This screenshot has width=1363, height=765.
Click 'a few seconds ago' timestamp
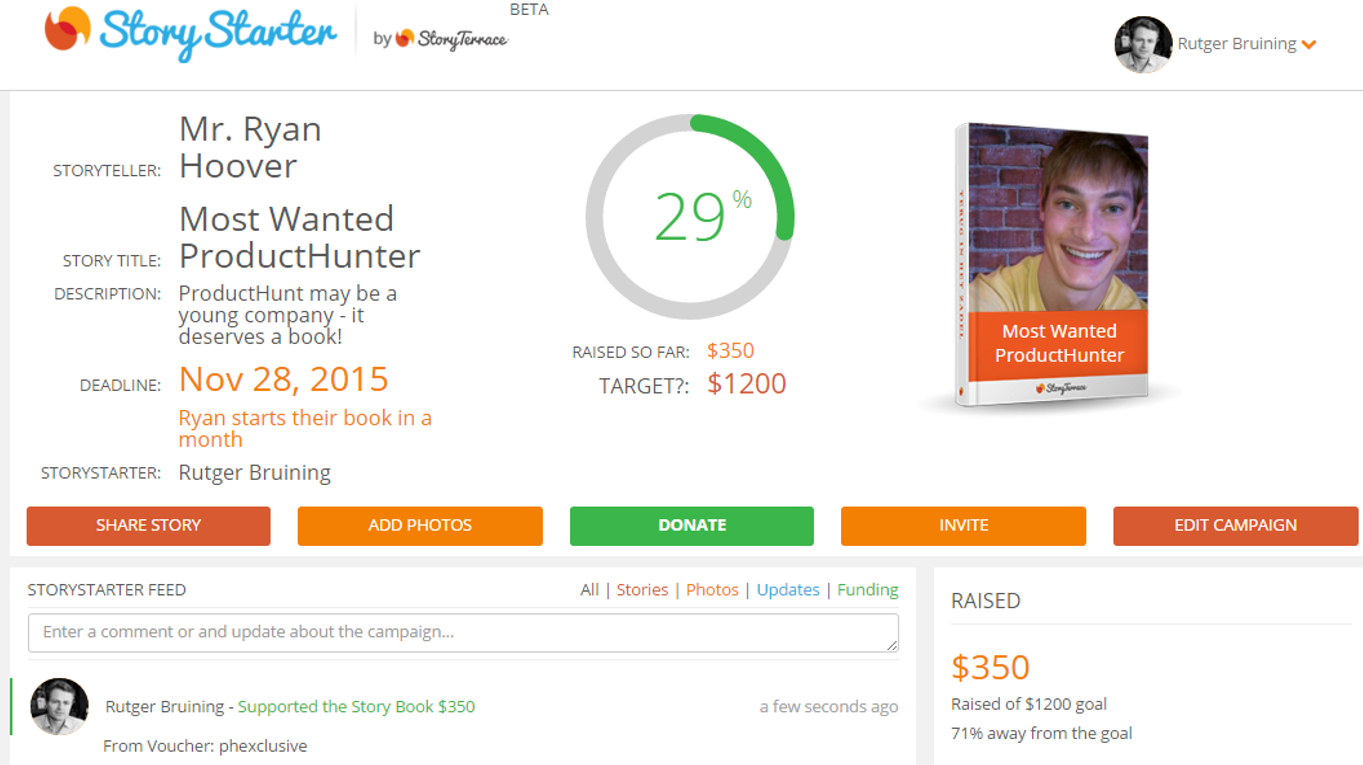[829, 707]
